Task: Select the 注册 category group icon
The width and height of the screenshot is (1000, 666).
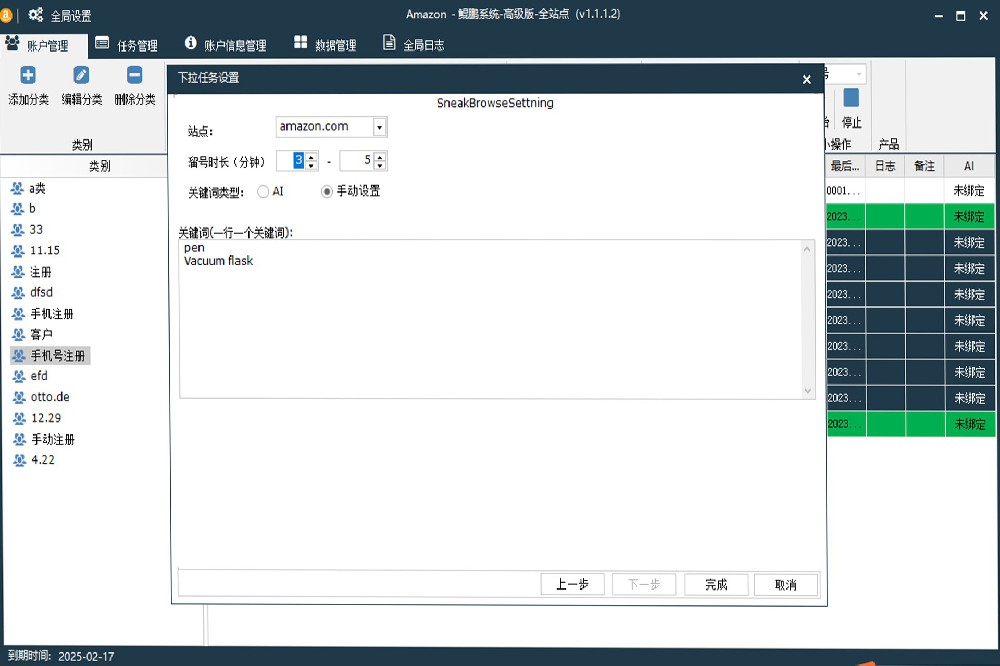Action: [18, 272]
